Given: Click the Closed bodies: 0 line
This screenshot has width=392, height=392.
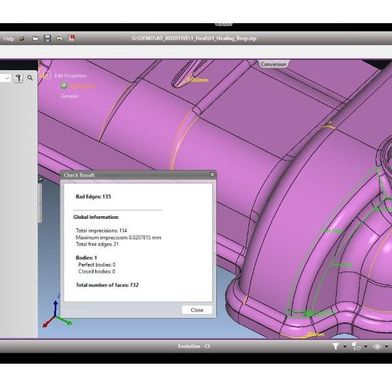Looking at the screenshot, I should tap(97, 271).
